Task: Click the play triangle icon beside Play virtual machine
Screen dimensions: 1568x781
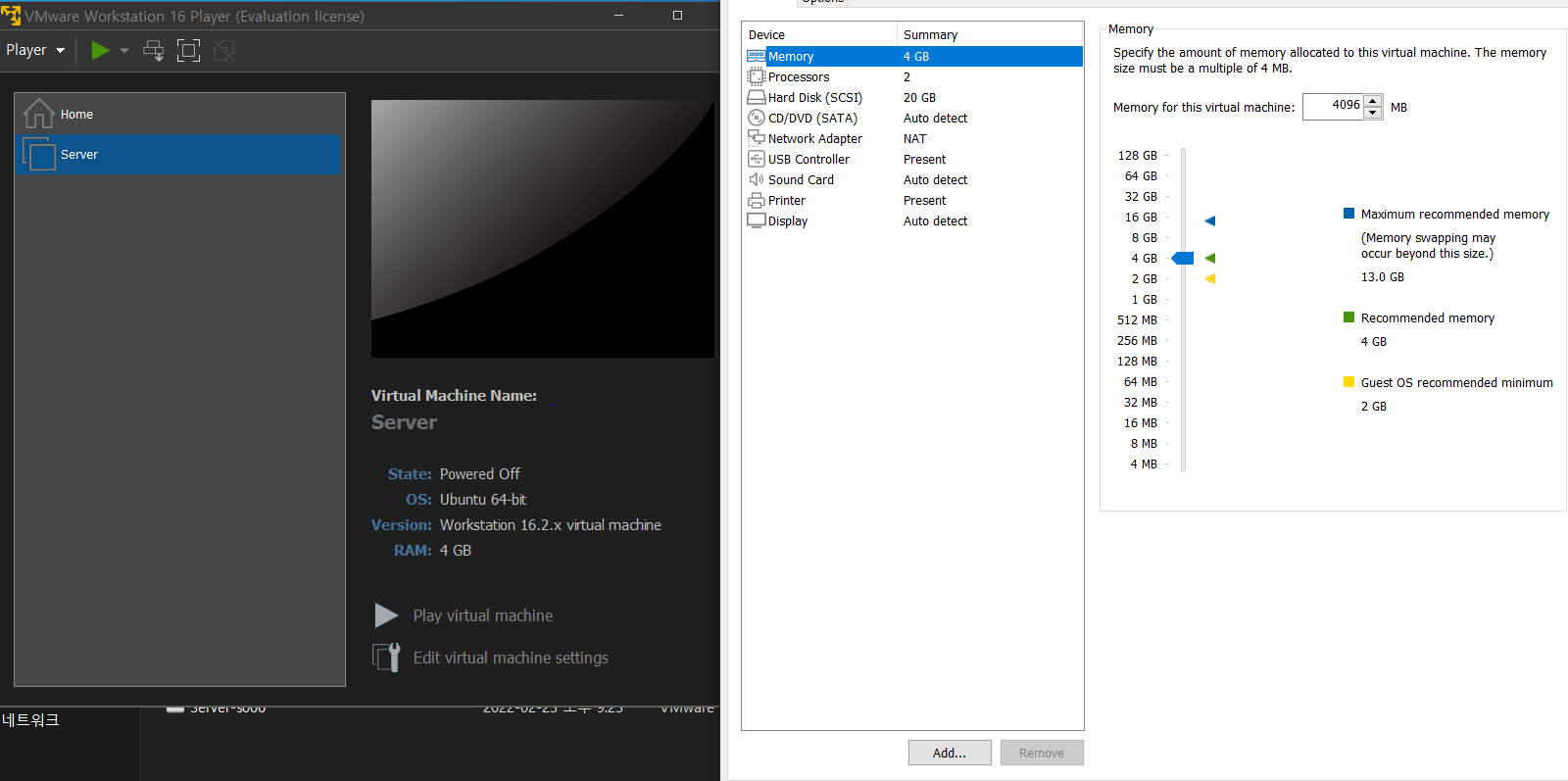Action: coord(386,615)
